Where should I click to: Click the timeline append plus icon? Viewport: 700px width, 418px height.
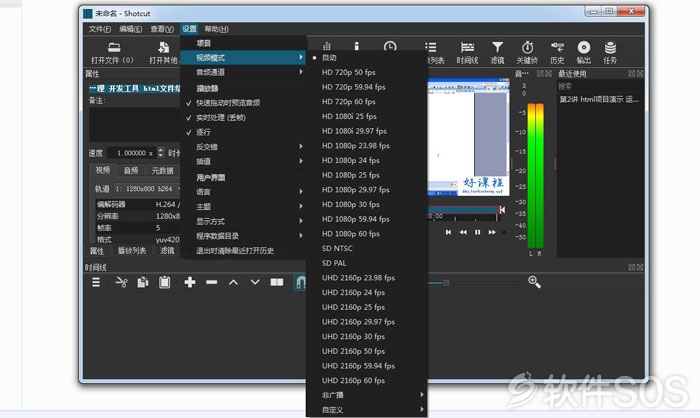190,282
